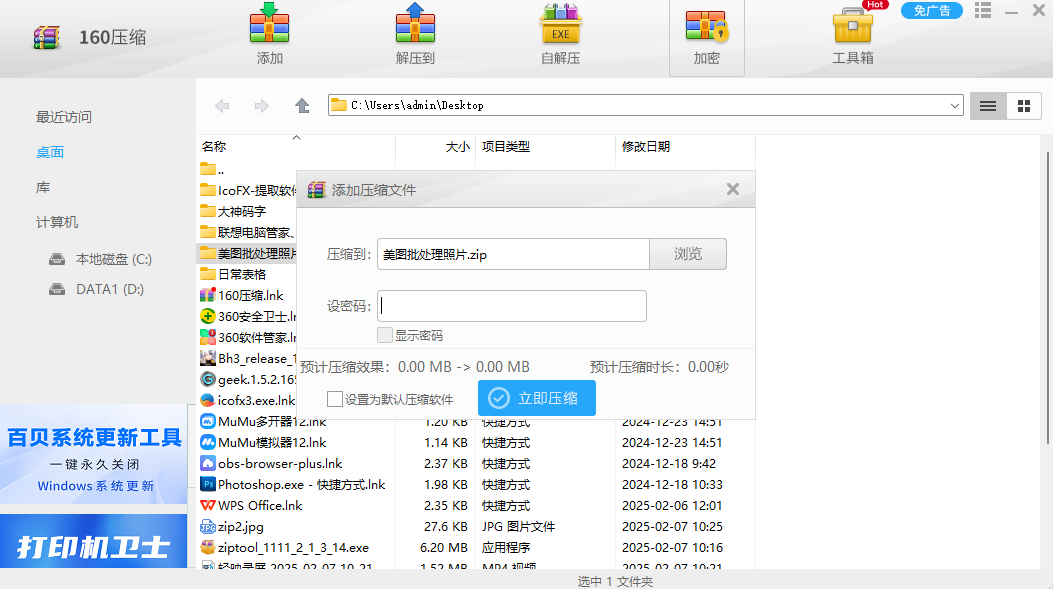Click the 立即压缩 button
The height and width of the screenshot is (589, 1053).
[536, 398]
